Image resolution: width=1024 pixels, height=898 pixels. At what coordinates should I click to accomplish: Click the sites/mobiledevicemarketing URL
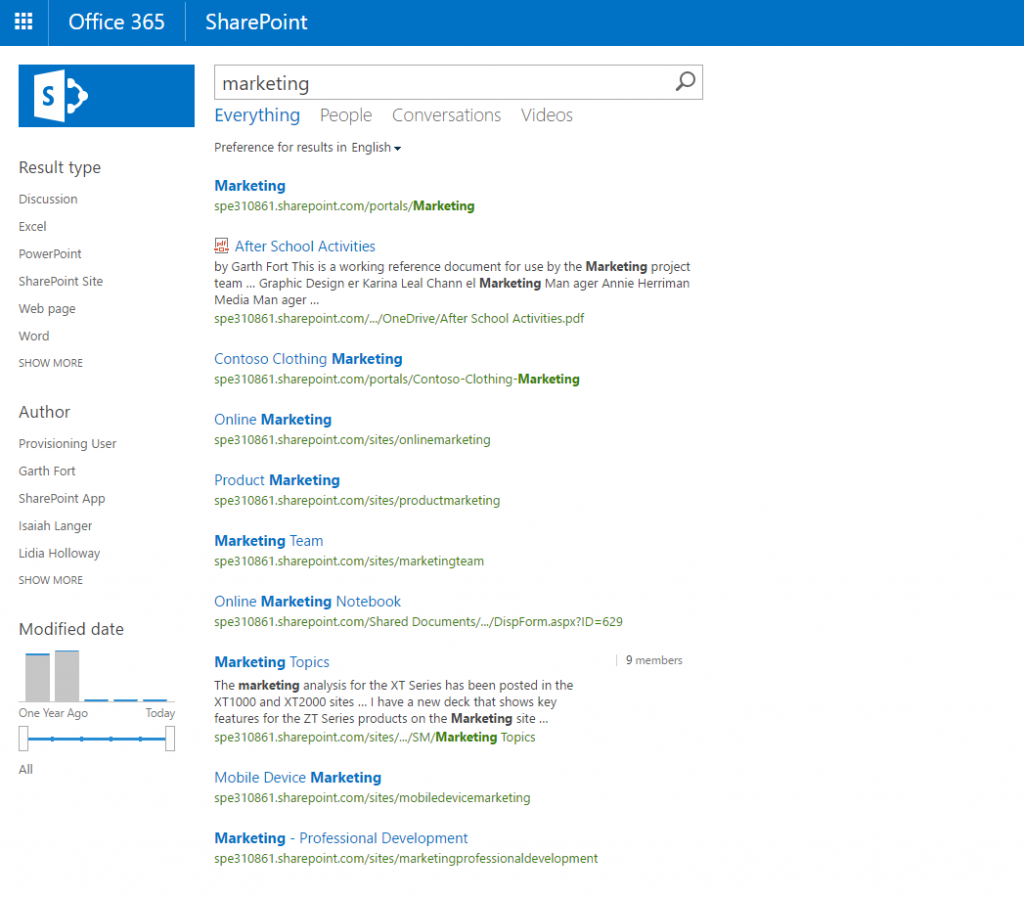pyautogui.click(x=372, y=797)
